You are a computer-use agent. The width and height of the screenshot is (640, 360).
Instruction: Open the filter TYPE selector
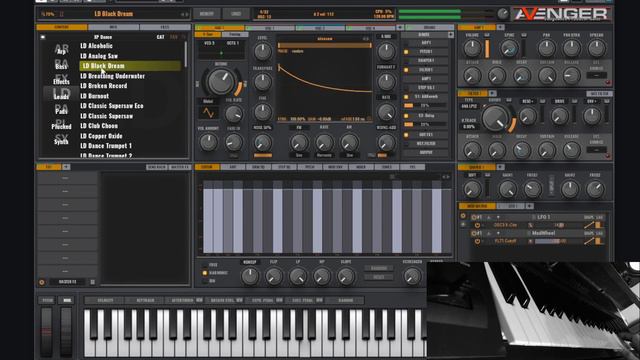469,106
